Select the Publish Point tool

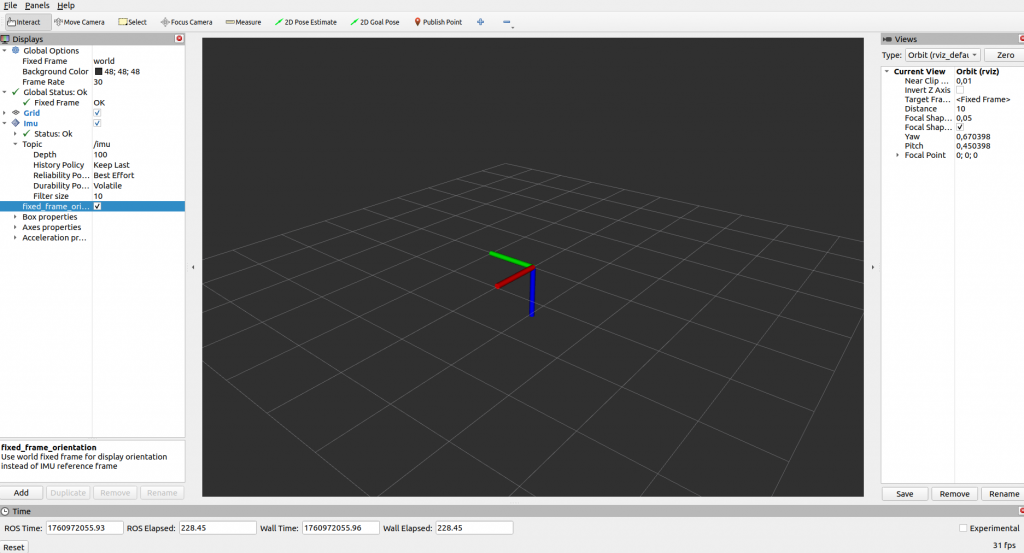pos(438,22)
